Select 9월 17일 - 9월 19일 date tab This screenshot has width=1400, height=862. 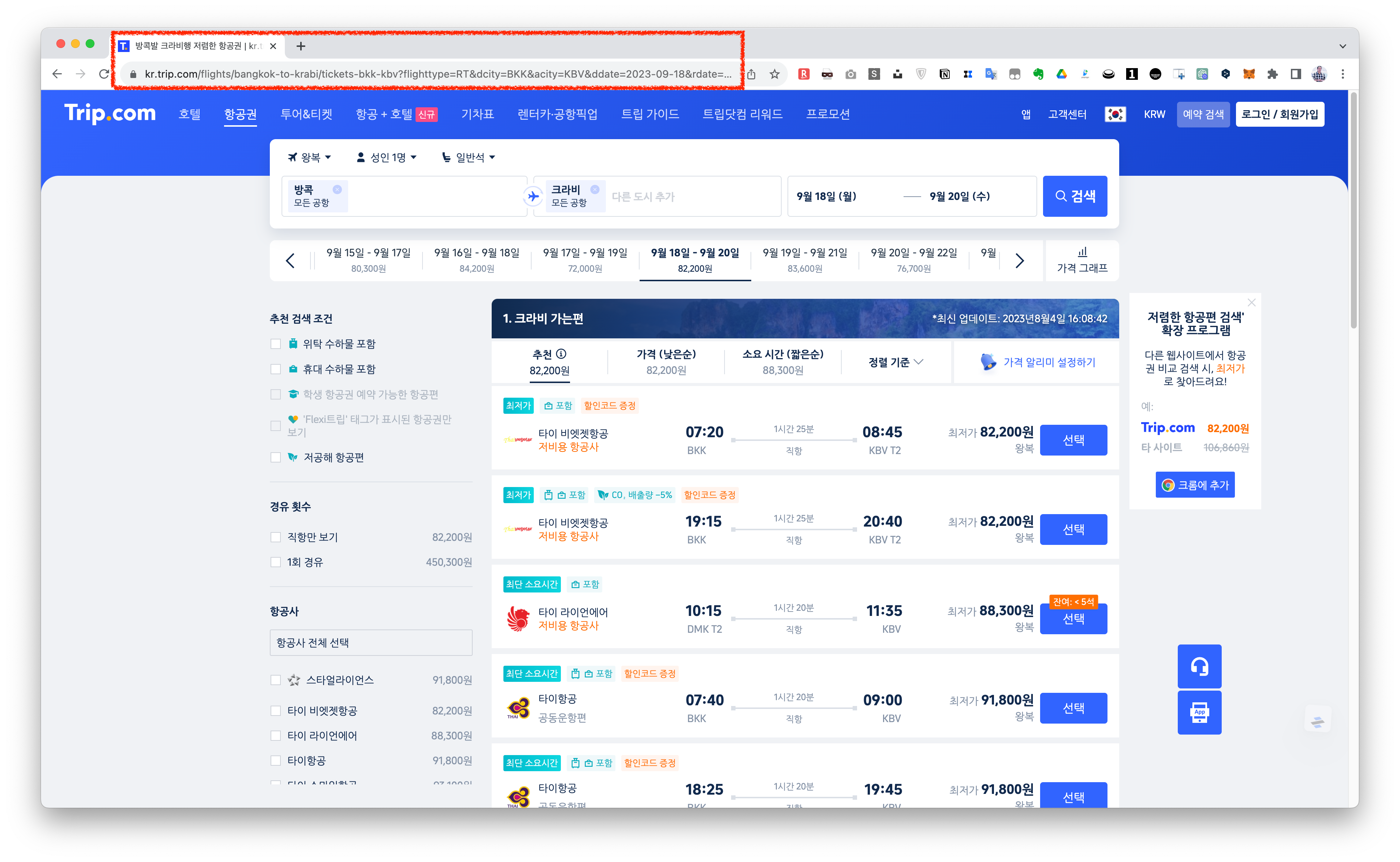click(x=585, y=260)
